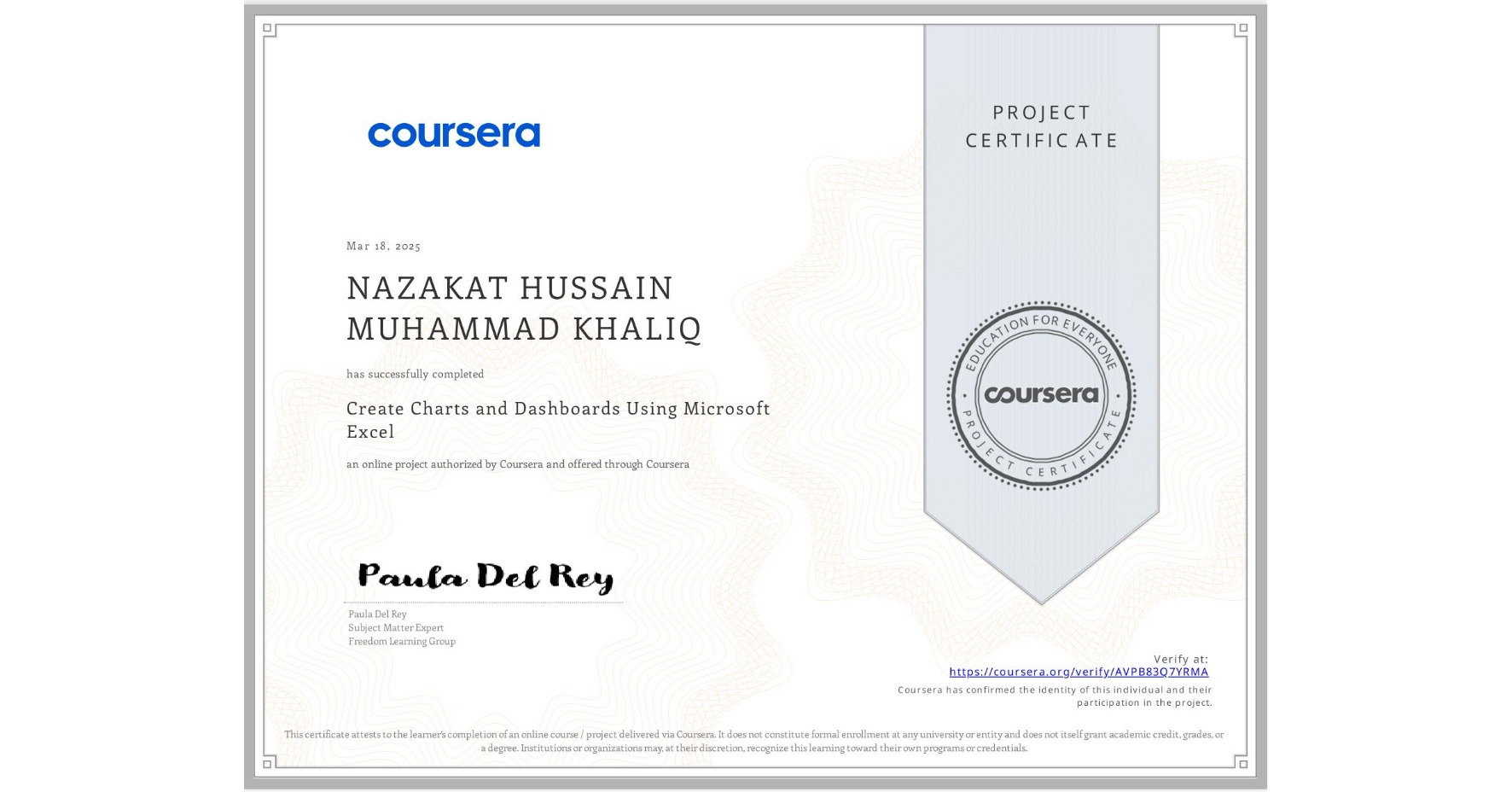Image resolution: width=1512 pixels, height=792 pixels.
Task: Click the 'Verify at:' label
Action: pos(1181,659)
